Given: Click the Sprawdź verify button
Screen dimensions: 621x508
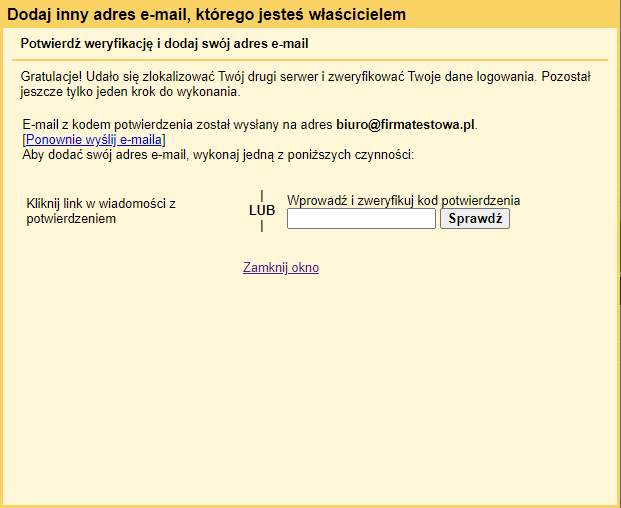Looking at the screenshot, I should (475, 219).
